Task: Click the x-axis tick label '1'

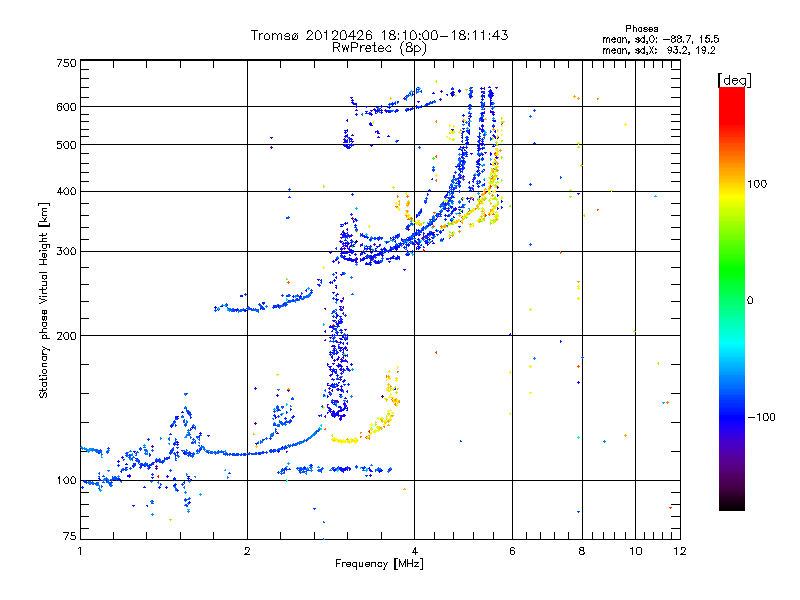Action: pos(80,551)
